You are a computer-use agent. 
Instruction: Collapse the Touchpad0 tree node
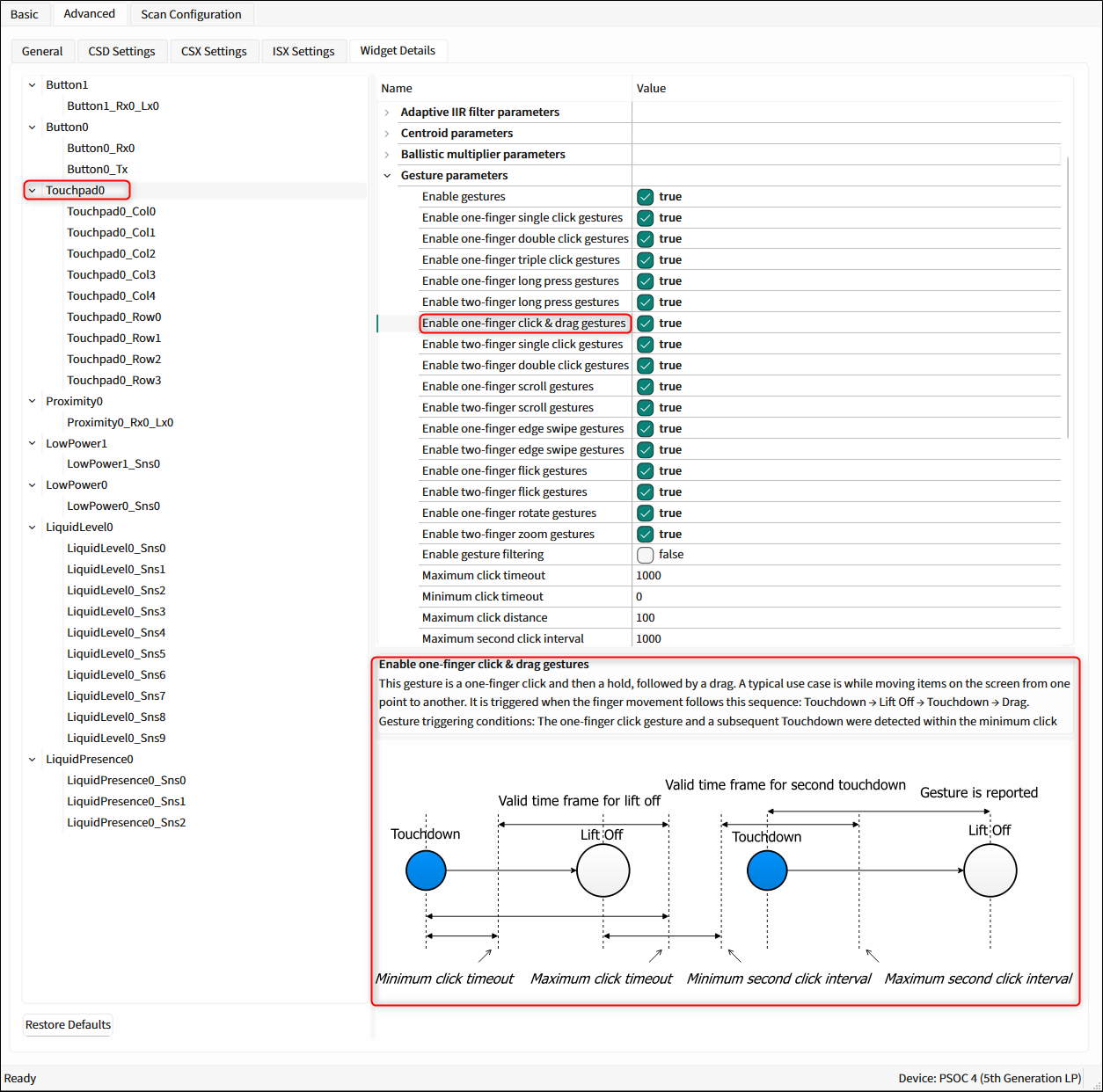(x=33, y=191)
